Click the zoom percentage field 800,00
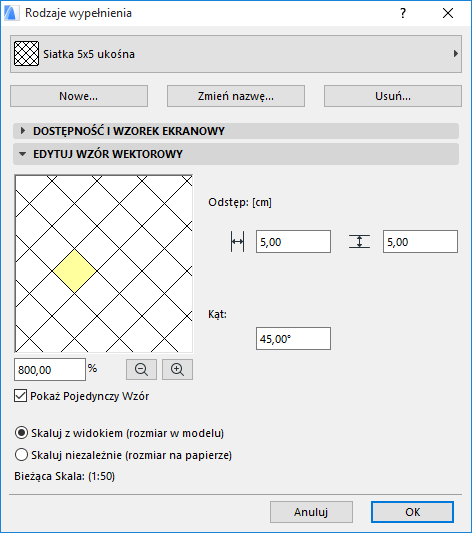This screenshot has height=533, width=472. click(x=50, y=369)
